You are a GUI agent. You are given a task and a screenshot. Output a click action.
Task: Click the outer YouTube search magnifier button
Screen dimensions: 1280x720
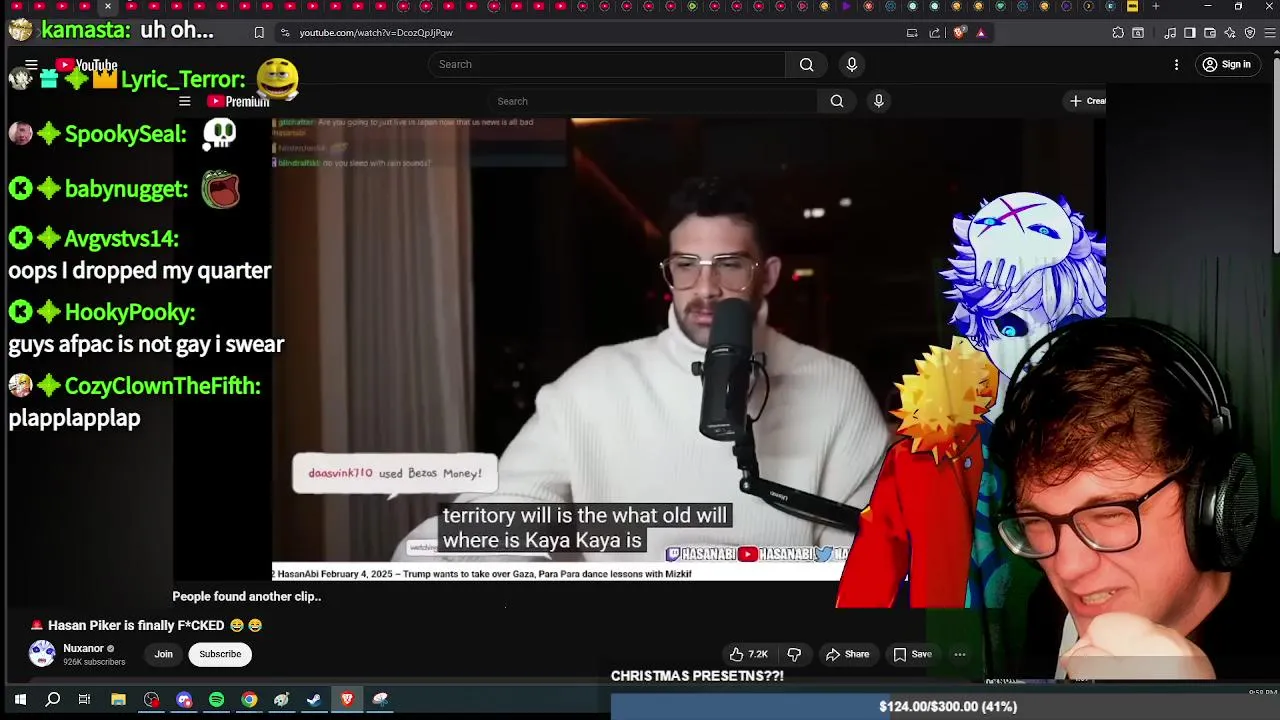[806, 65]
